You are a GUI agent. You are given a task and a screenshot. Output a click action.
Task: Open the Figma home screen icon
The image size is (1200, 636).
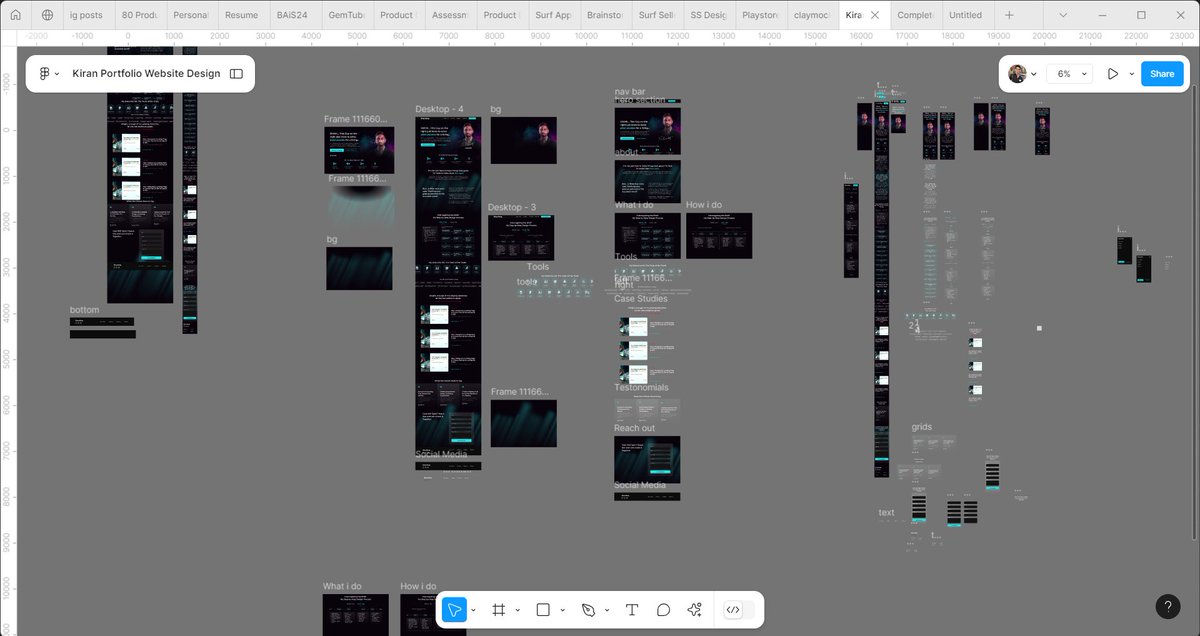pos(17,15)
